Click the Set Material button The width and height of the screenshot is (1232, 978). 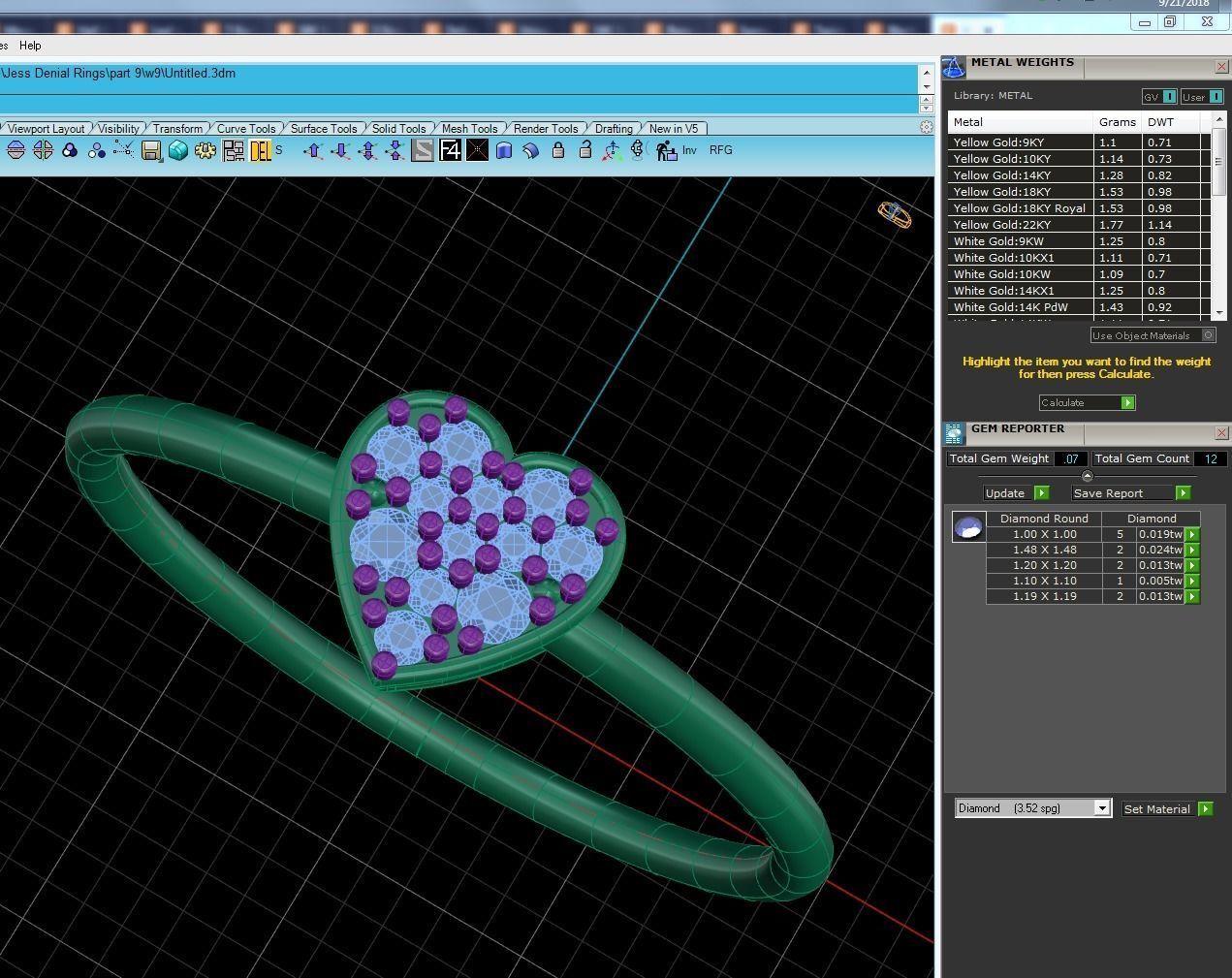1167,808
